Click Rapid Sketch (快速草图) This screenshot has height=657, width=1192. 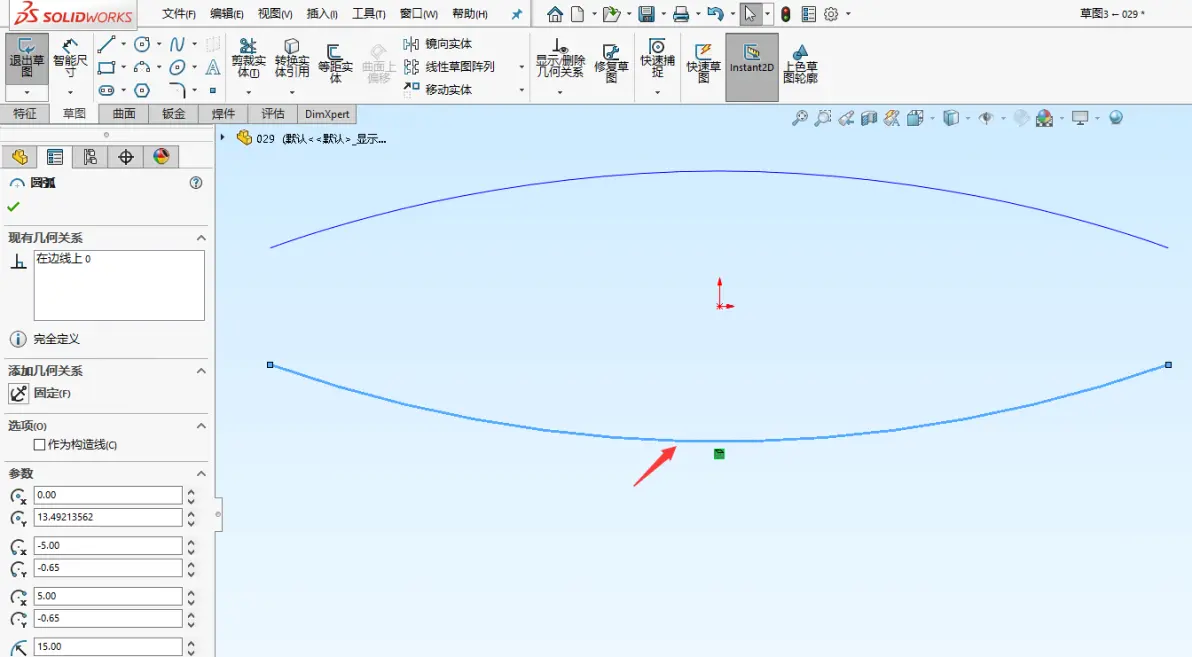703,61
